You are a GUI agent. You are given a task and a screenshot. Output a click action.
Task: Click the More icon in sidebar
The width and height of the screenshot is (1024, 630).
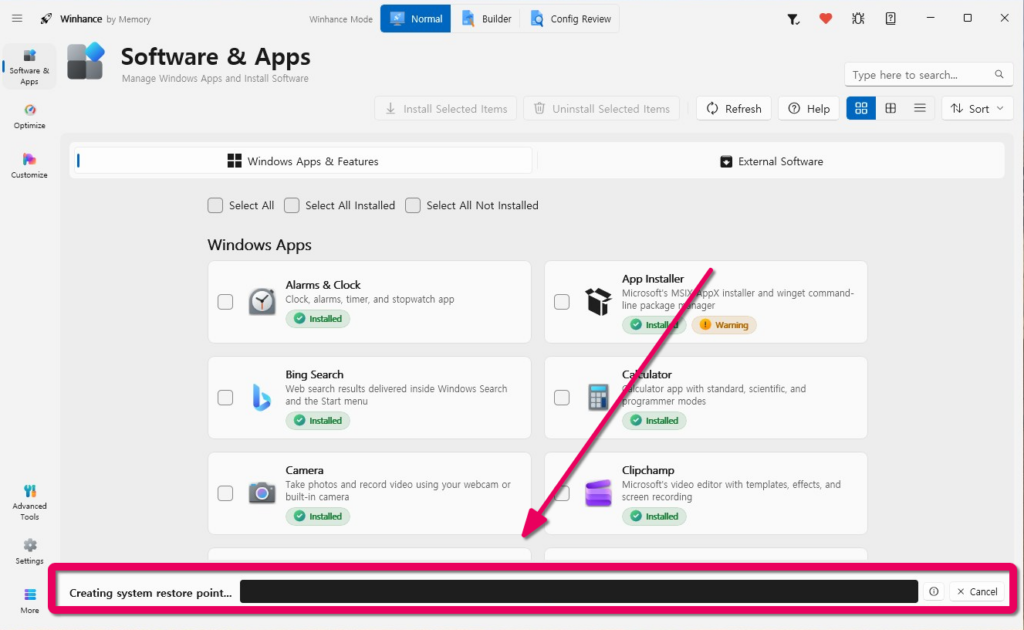(x=29, y=600)
